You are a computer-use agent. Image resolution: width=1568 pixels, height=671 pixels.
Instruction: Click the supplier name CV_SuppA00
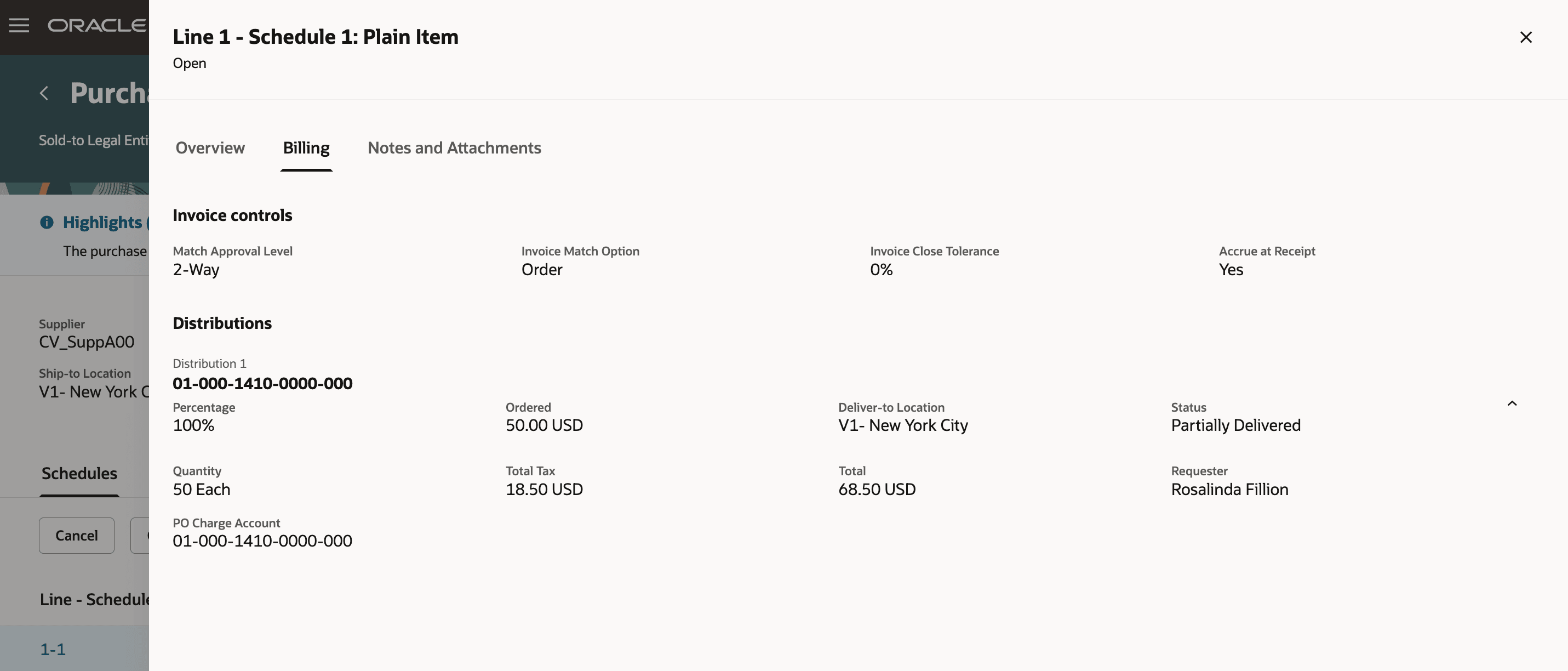pos(87,342)
